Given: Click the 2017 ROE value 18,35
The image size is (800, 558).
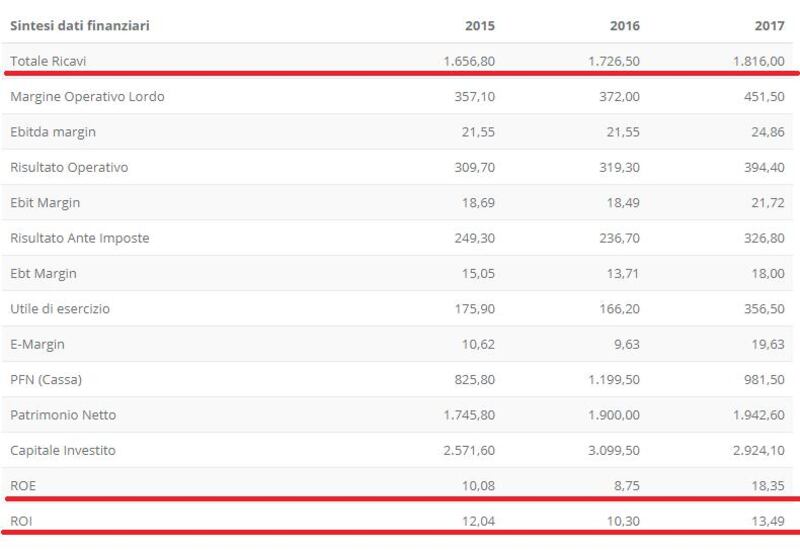Looking at the screenshot, I should [768, 486].
